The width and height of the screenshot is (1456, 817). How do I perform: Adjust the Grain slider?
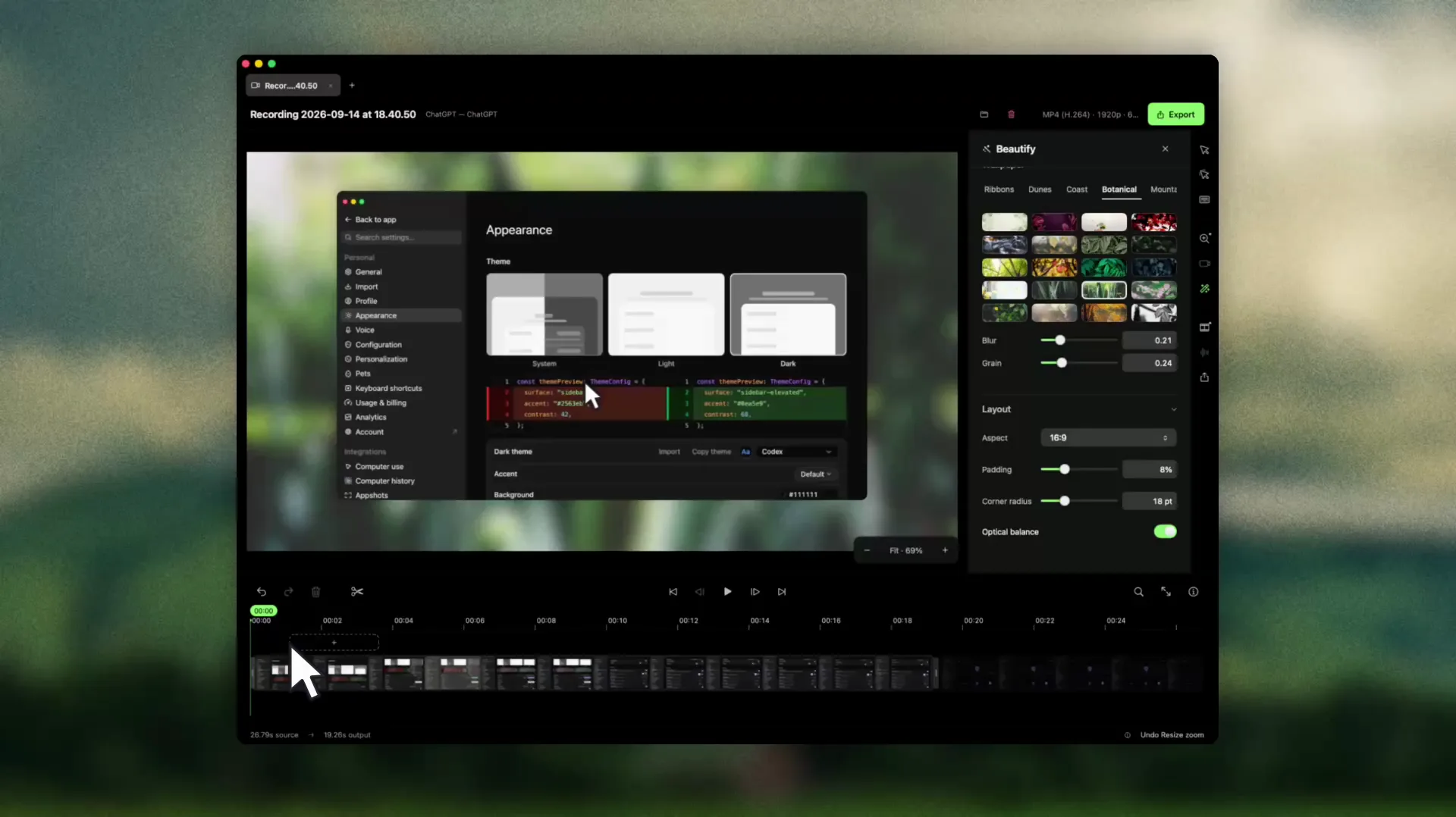tap(1062, 363)
